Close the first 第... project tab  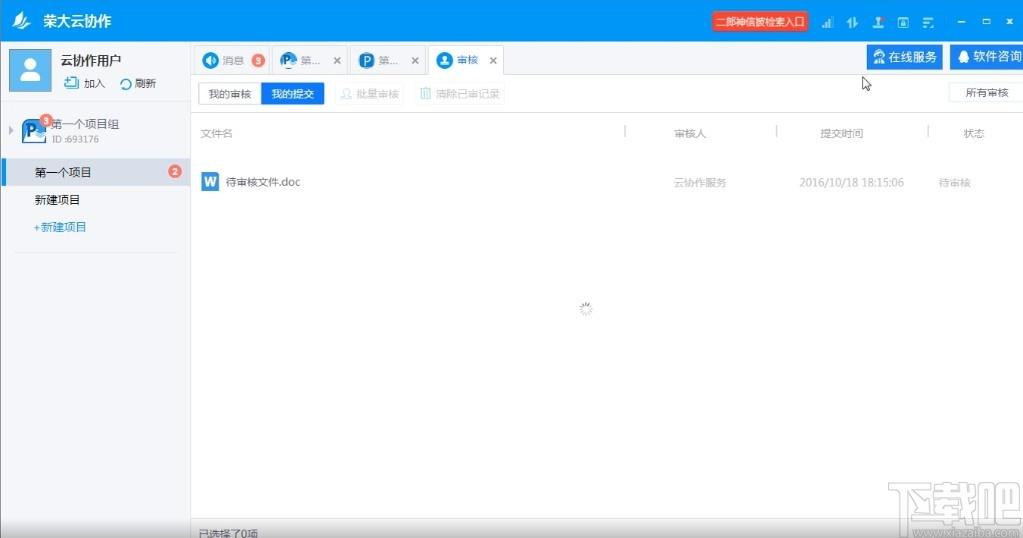coord(337,61)
